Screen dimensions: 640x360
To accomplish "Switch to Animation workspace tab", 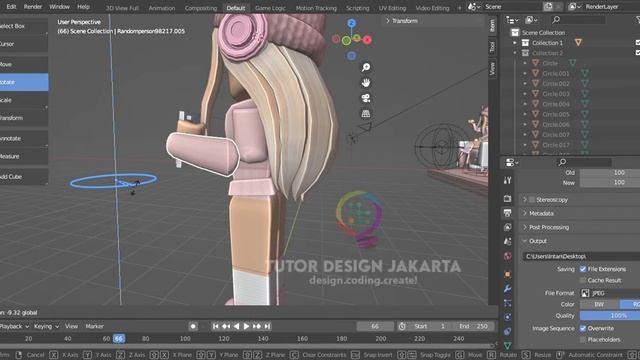I will point(162,8).
